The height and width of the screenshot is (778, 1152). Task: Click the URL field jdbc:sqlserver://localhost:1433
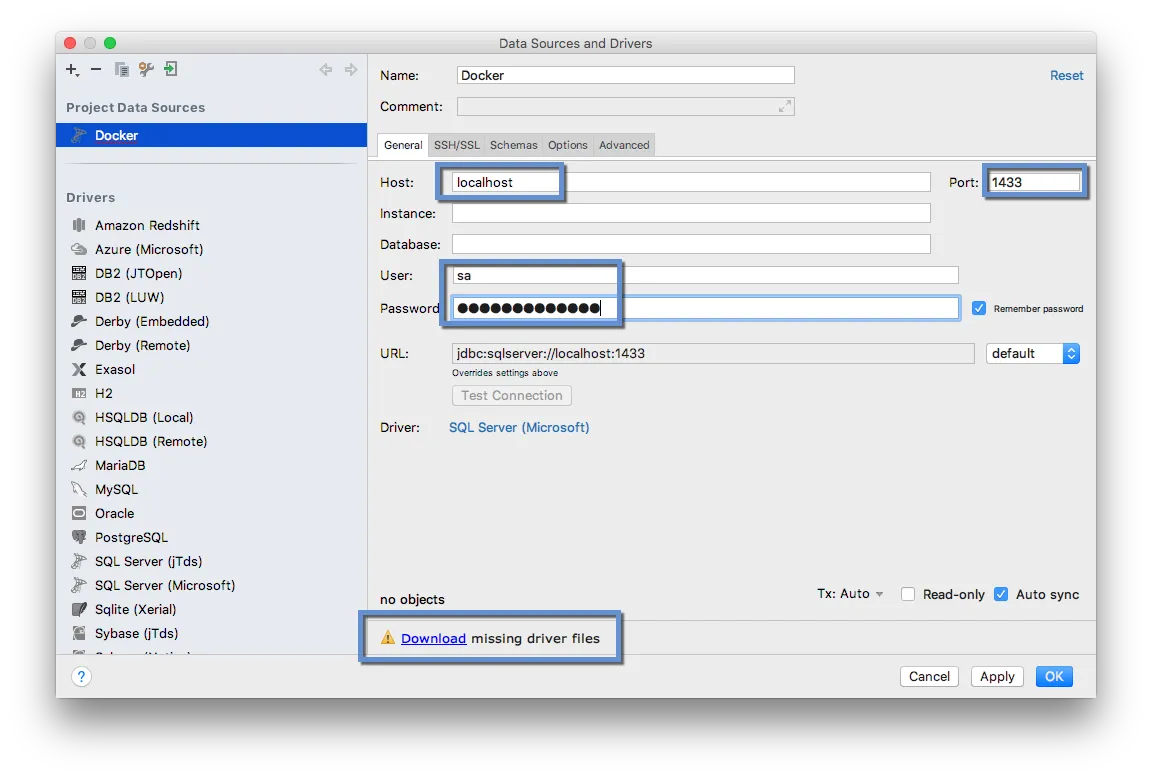pos(713,353)
